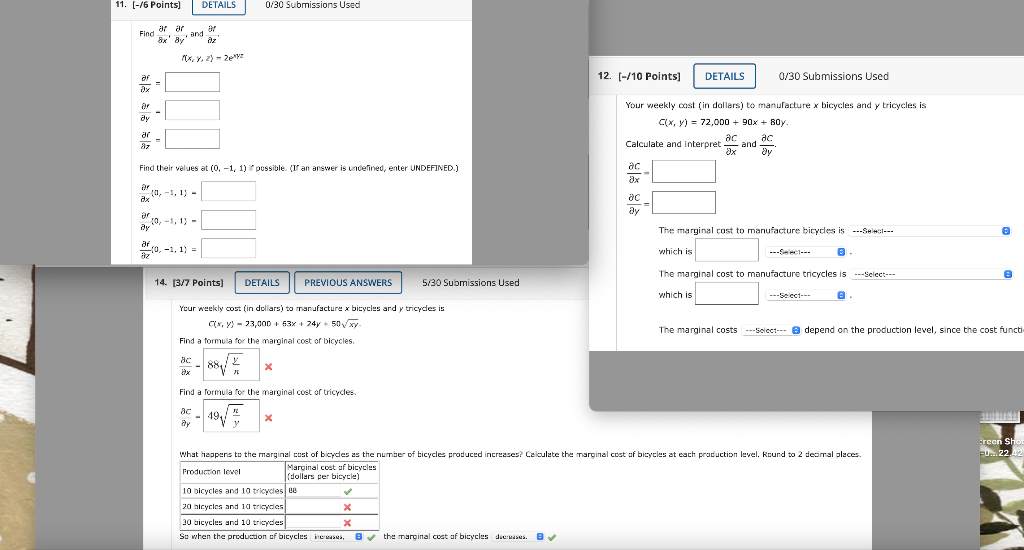Open the 'increases' dropdown for bicycle production
The image size is (1024, 550).
pos(337,537)
